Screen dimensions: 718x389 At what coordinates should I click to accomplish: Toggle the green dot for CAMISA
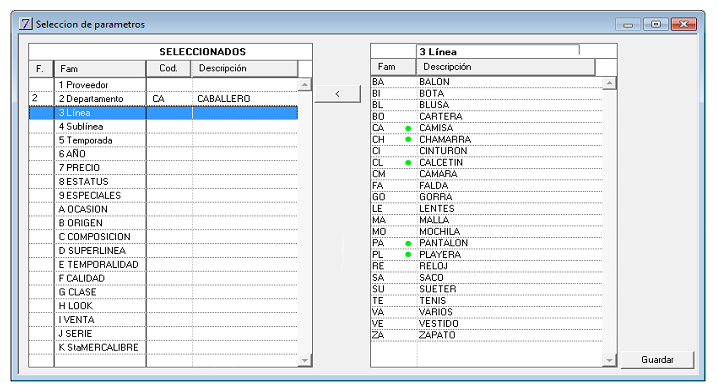tap(408, 128)
